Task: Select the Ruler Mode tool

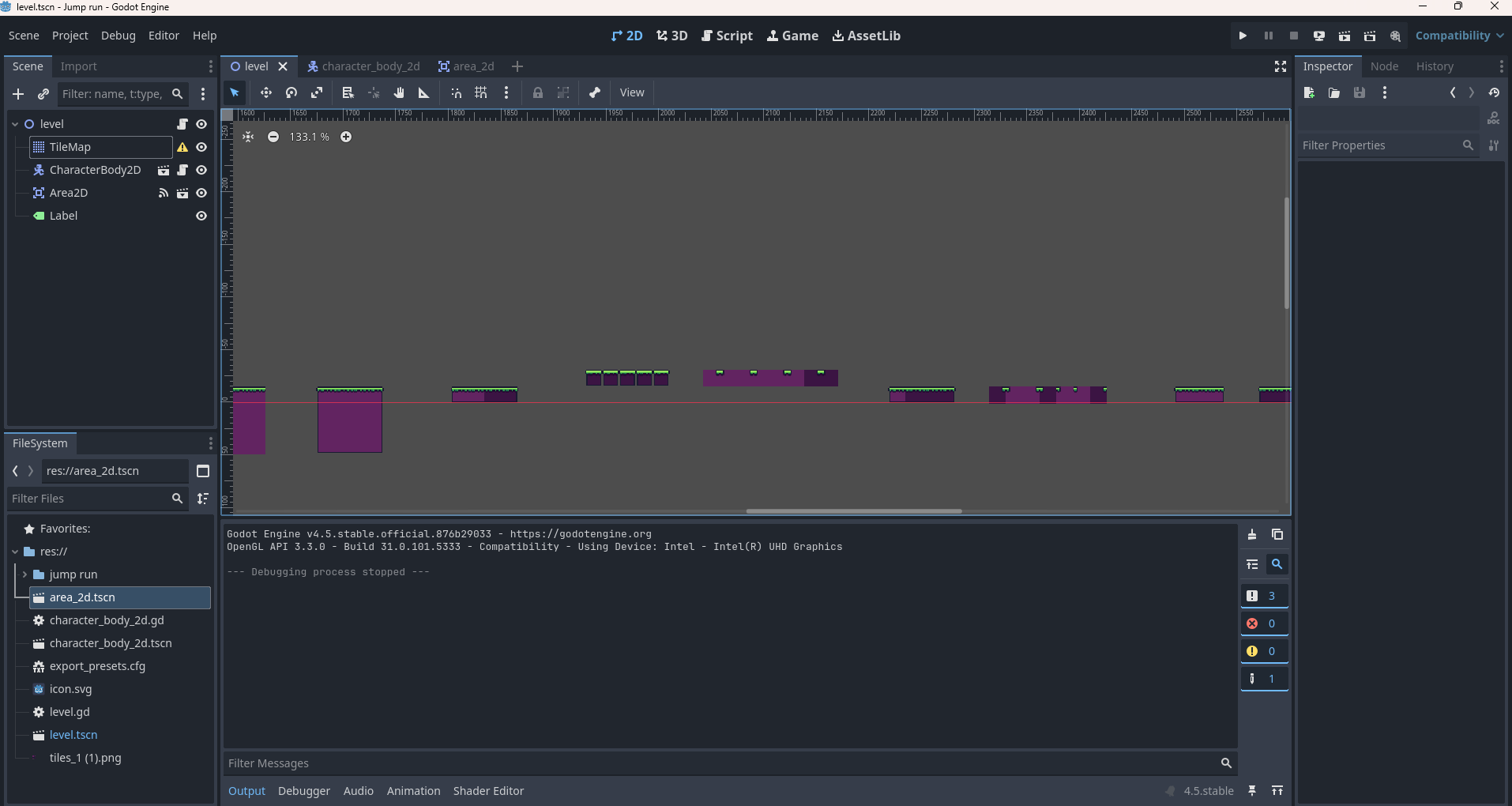Action: pyautogui.click(x=424, y=92)
